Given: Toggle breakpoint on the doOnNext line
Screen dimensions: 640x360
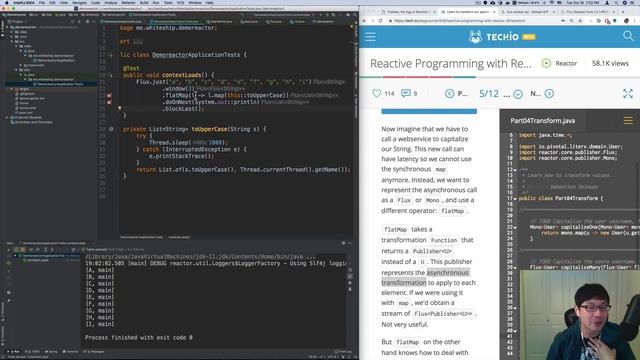Looking at the screenshot, I should pyautogui.click(x=109, y=102).
